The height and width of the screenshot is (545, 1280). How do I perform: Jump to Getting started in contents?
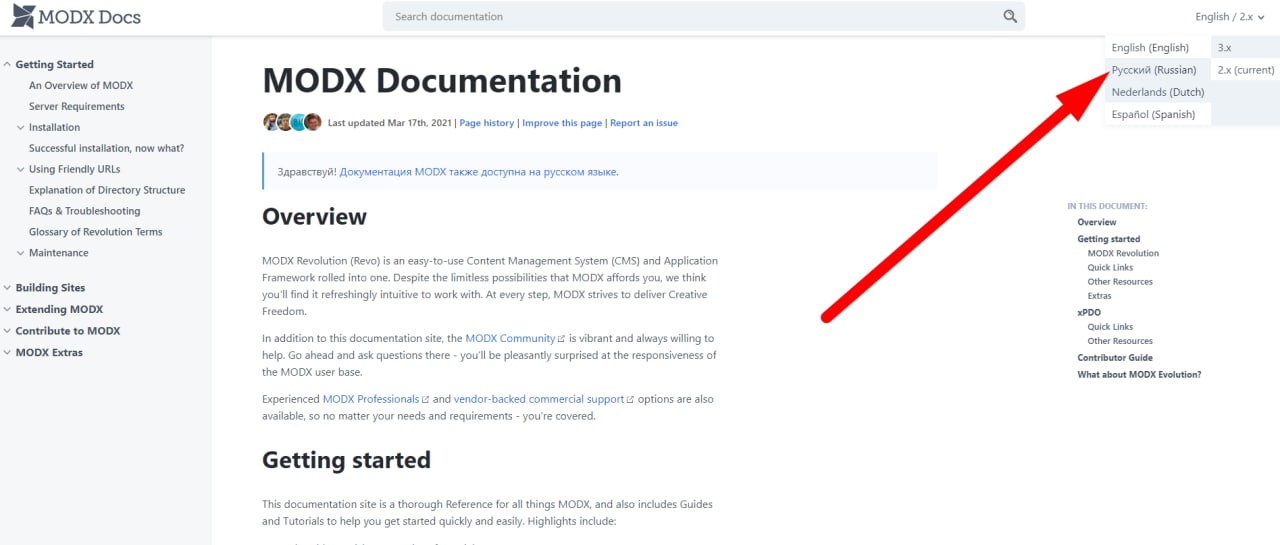1109,239
